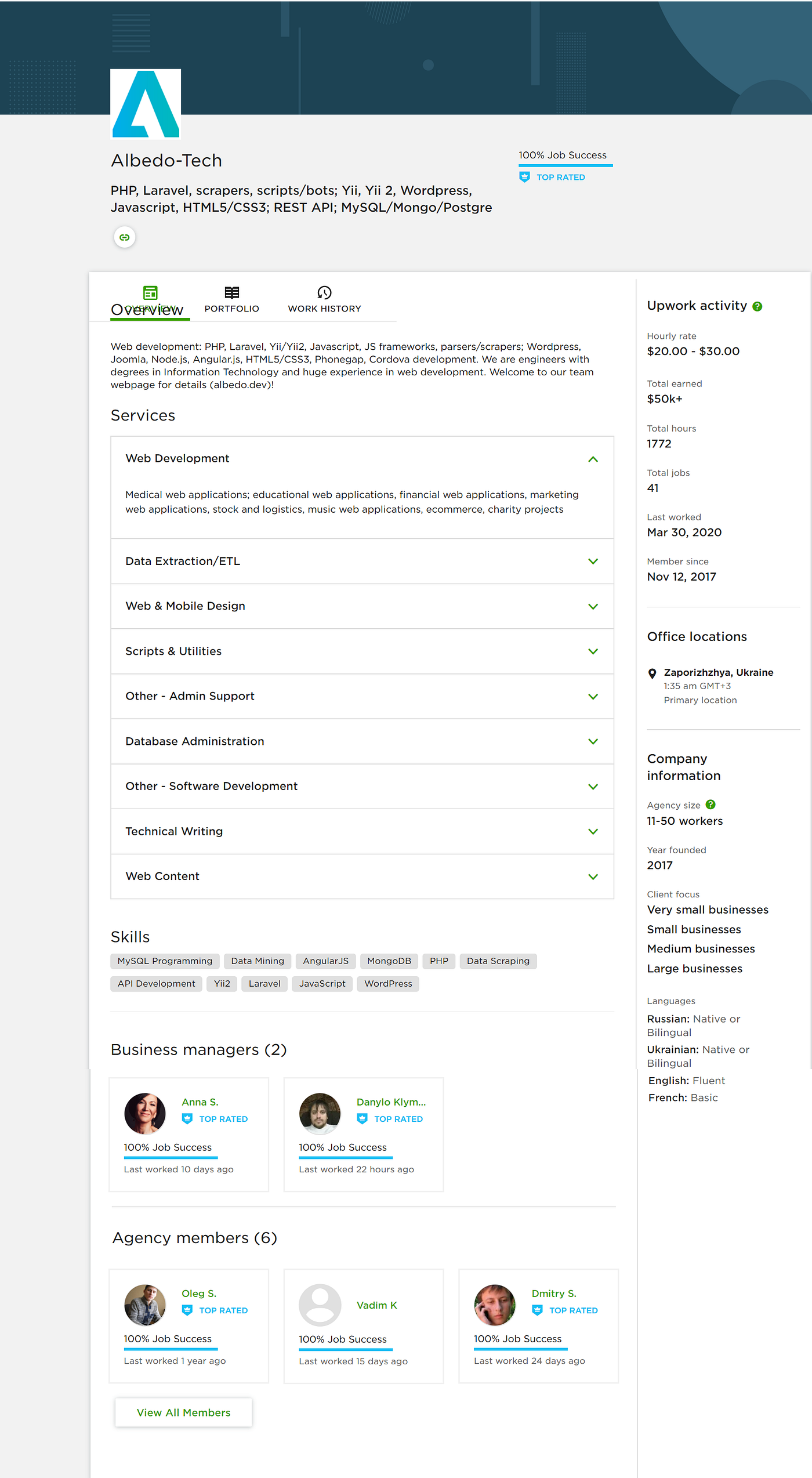Open Anna S. profile link
Viewport: 812px width, 1478px height.
pyautogui.click(x=200, y=1102)
